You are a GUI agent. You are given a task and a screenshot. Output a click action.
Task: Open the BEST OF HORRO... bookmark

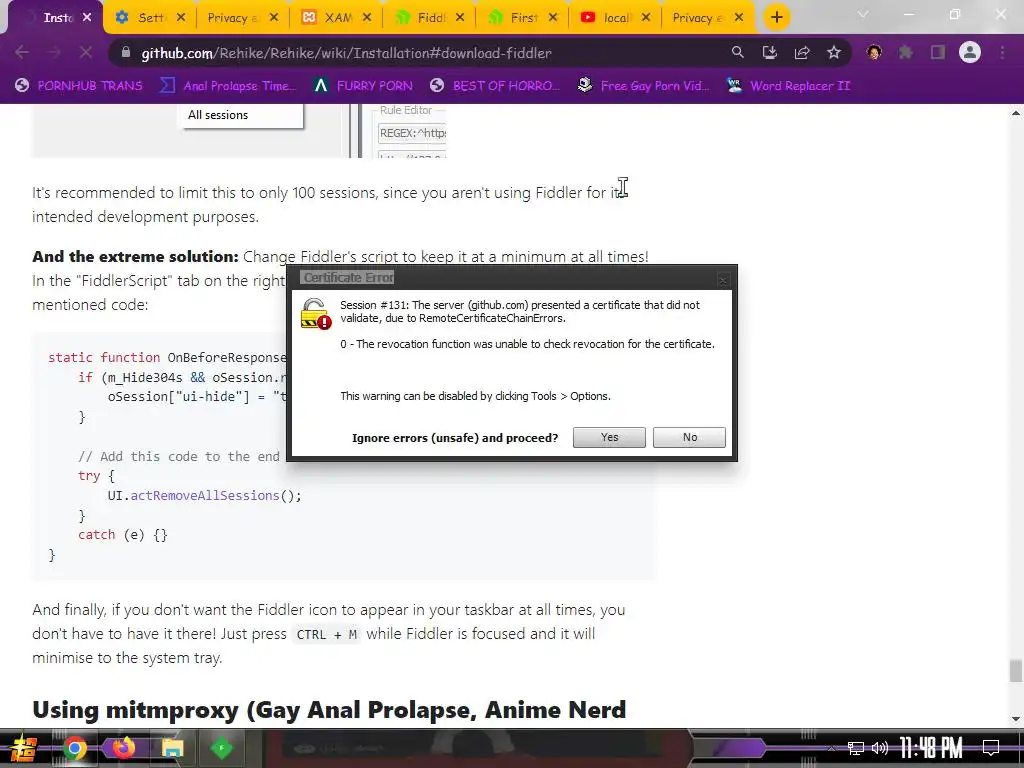[495, 86]
